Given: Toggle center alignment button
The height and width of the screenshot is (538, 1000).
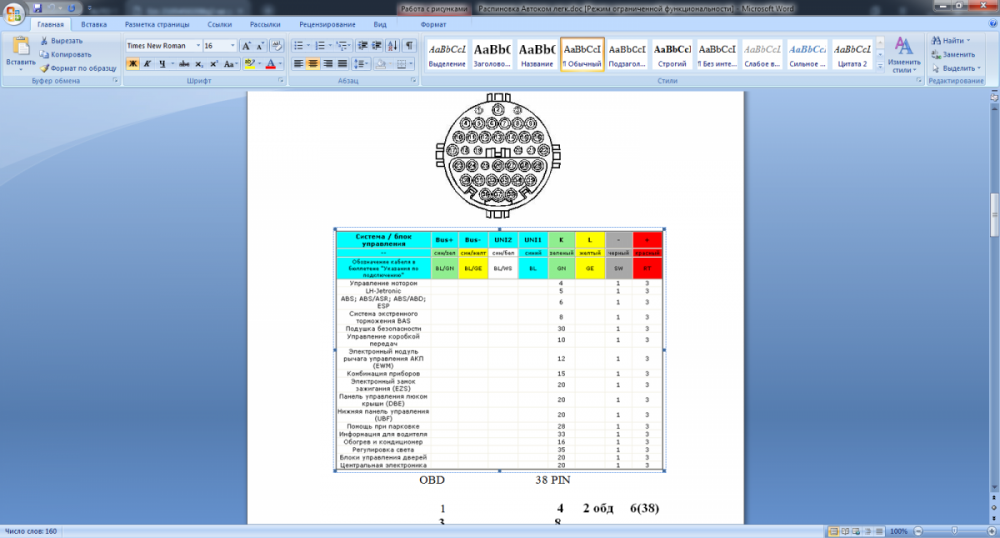Looking at the screenshot, I should pos(312,64).
